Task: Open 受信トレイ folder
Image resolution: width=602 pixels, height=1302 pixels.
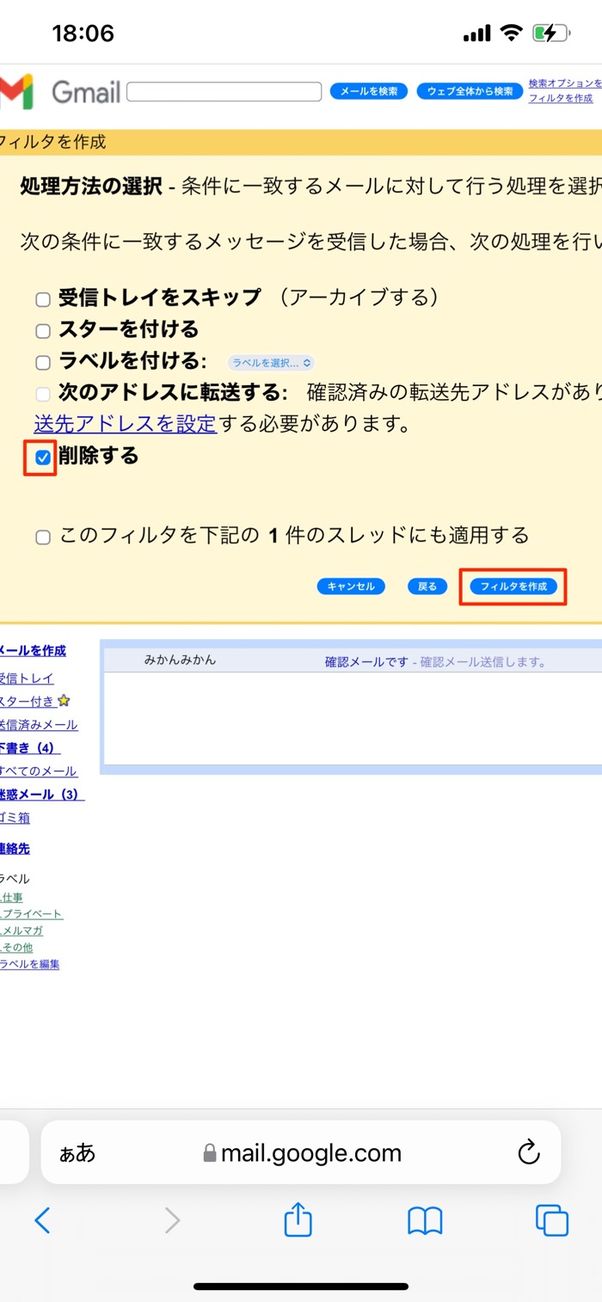Action: tap(27, 678)
